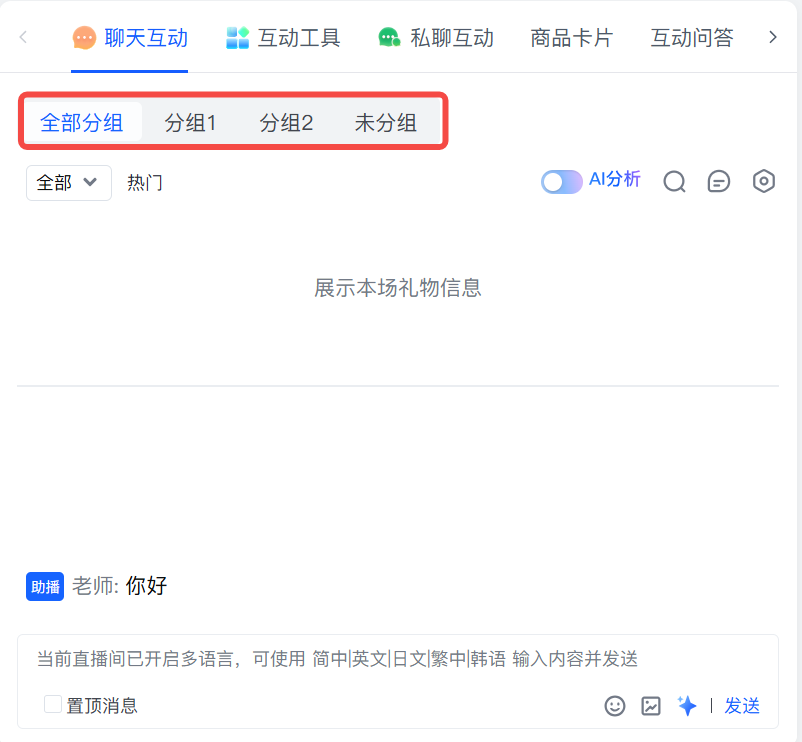Switch to the 互动工具 tab

[283, 38]
